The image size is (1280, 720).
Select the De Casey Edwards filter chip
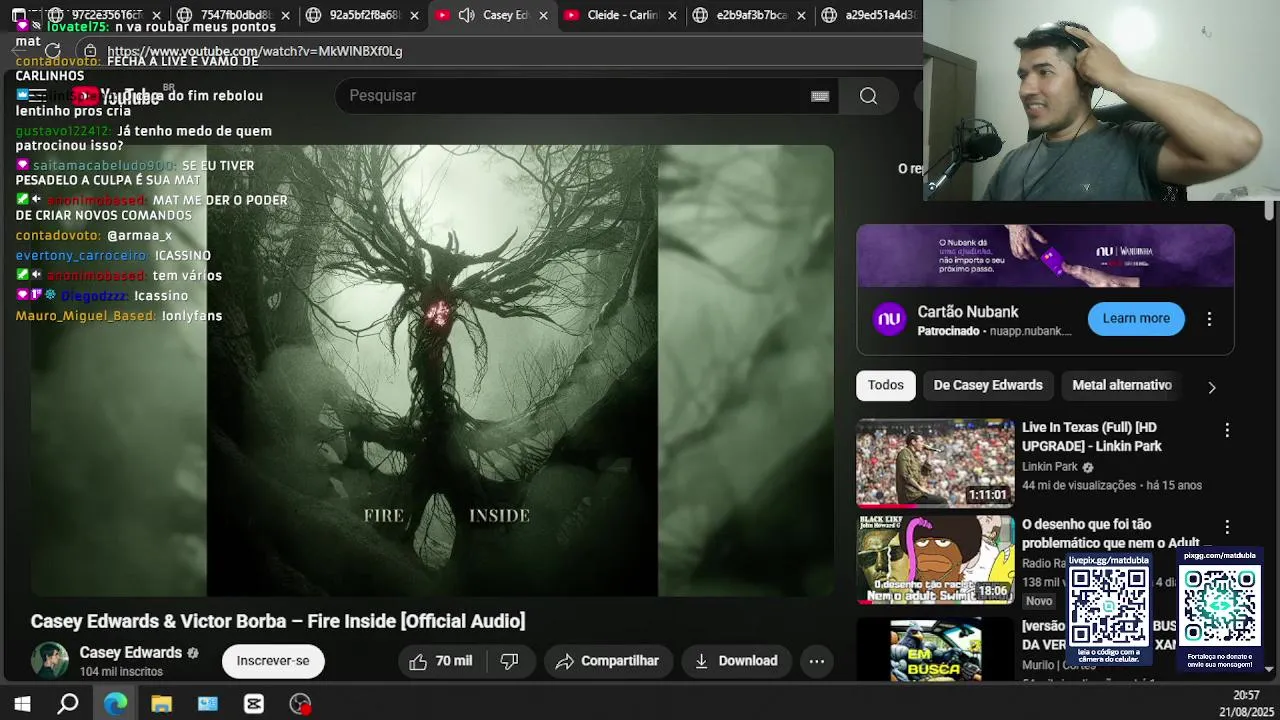(988, 385)
